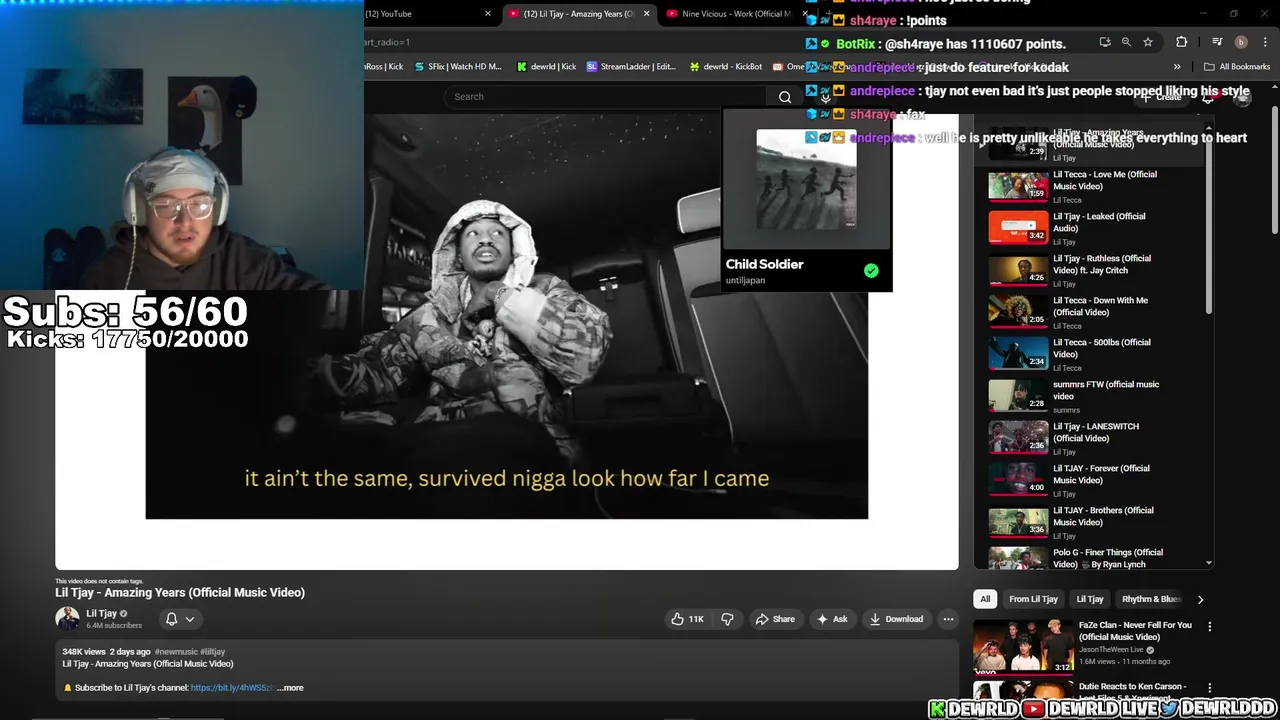Select the Lil Tjay filter chip
This screenshot has width=1280, height=720.
click(1090, 599)
